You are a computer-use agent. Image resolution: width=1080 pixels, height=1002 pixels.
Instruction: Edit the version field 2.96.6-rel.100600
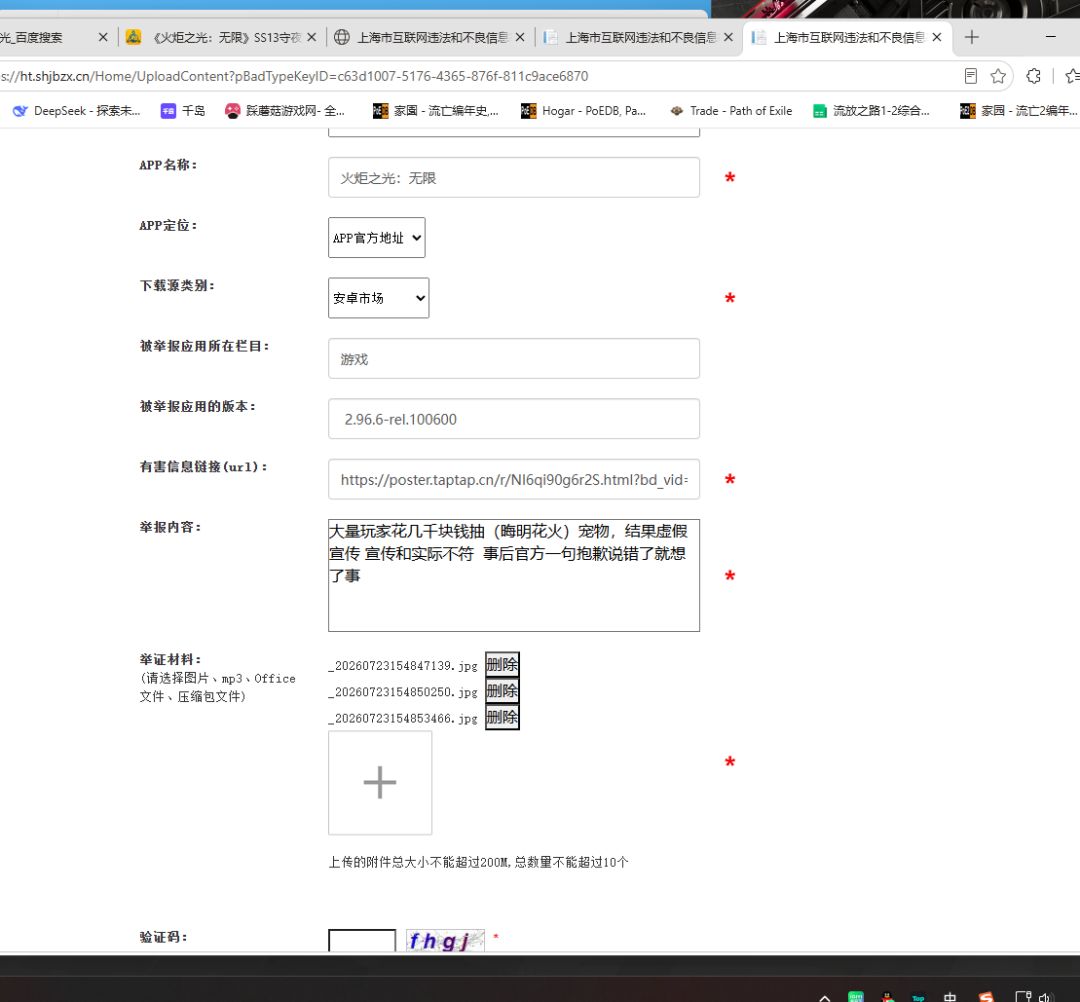click(514, 419)
